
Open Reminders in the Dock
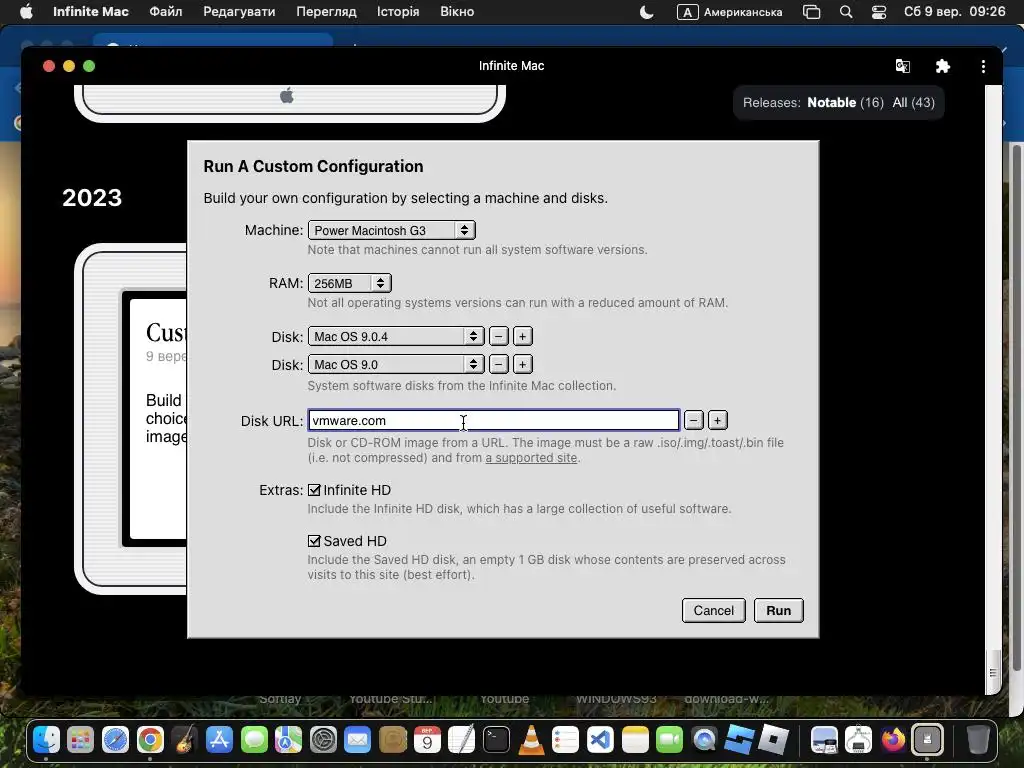point(566,740)
